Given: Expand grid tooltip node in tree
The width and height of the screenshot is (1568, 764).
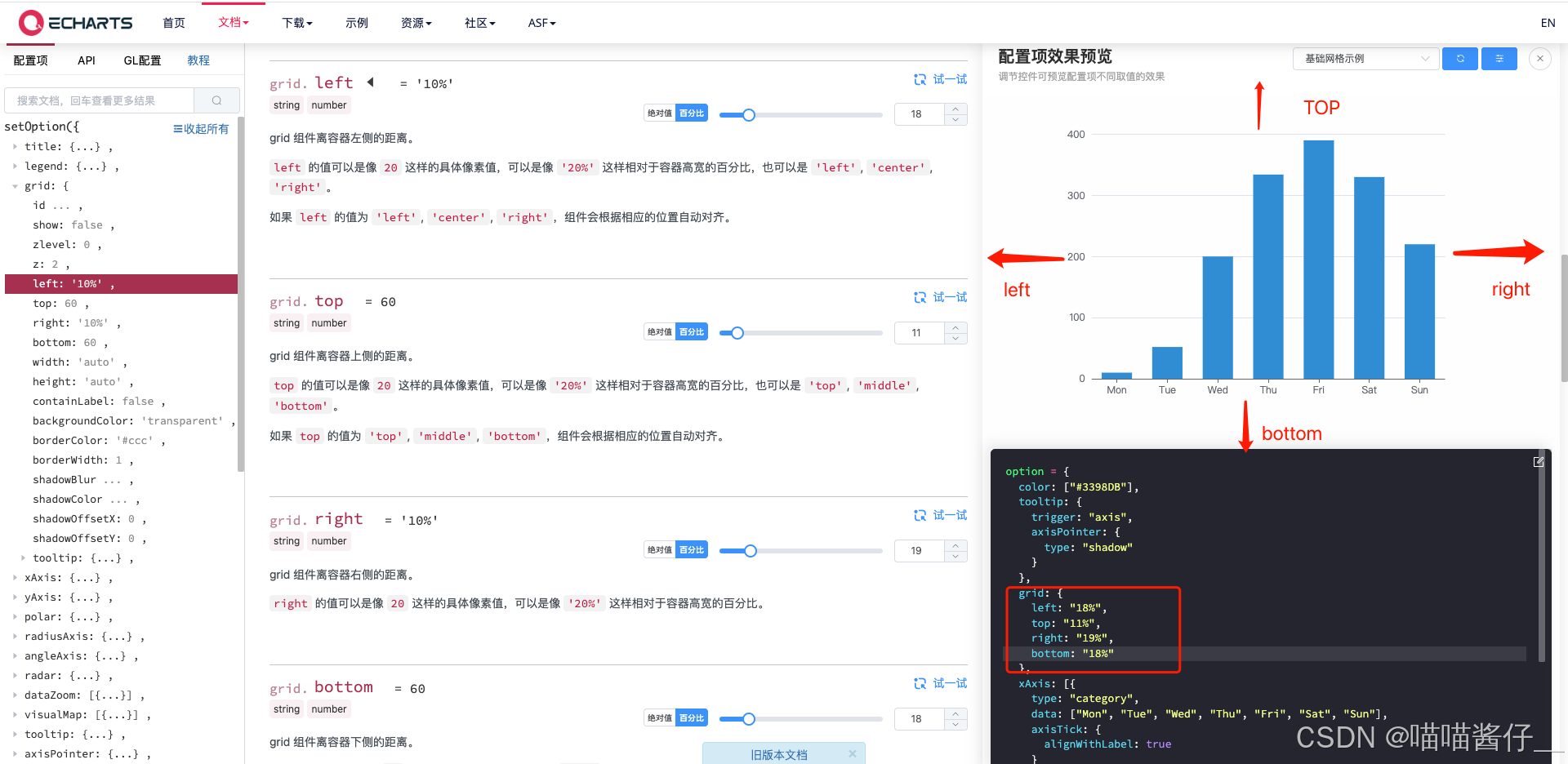Looking at the screenshot, I should [23, 558].
